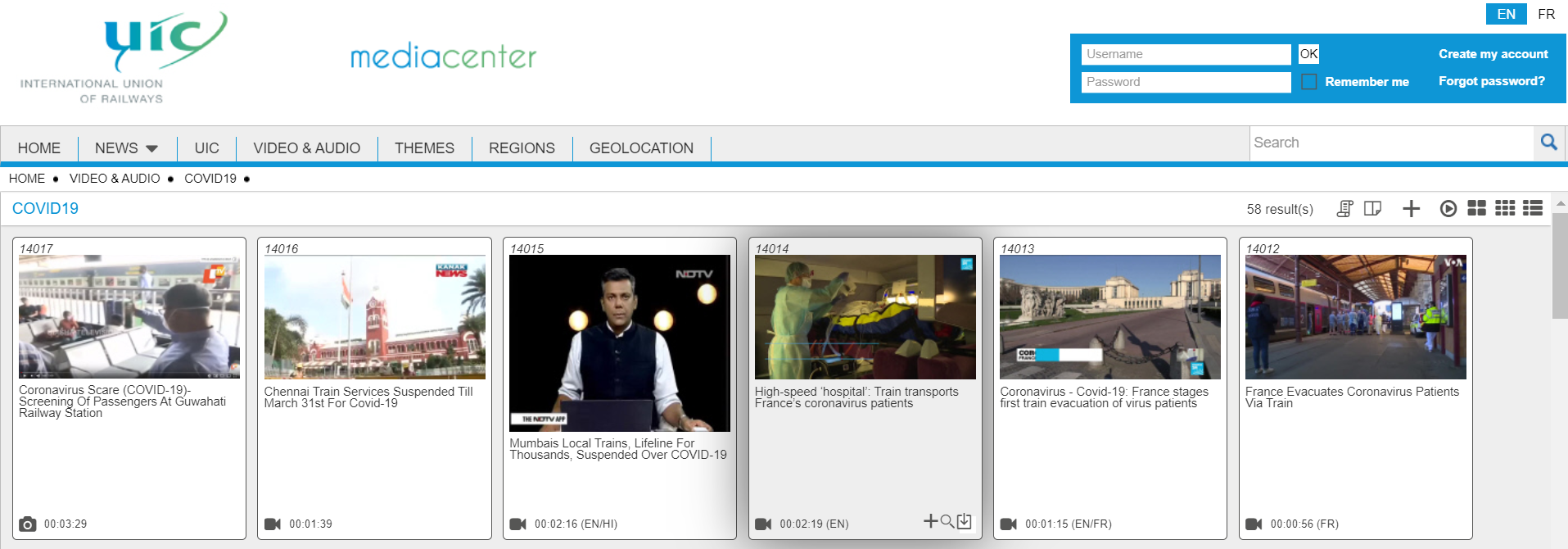1568x549 pixels.
Task: Start slideshow with circled play icon
Action: point(1448,209)
